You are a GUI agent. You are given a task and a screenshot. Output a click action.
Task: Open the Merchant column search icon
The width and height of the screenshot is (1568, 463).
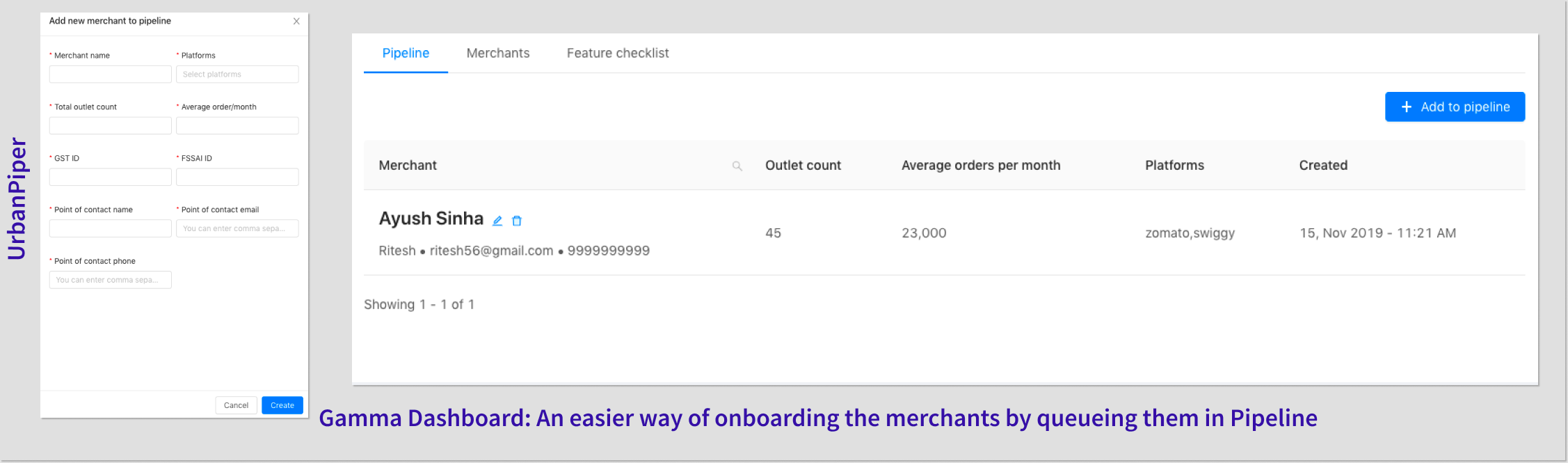pos(737,166)
